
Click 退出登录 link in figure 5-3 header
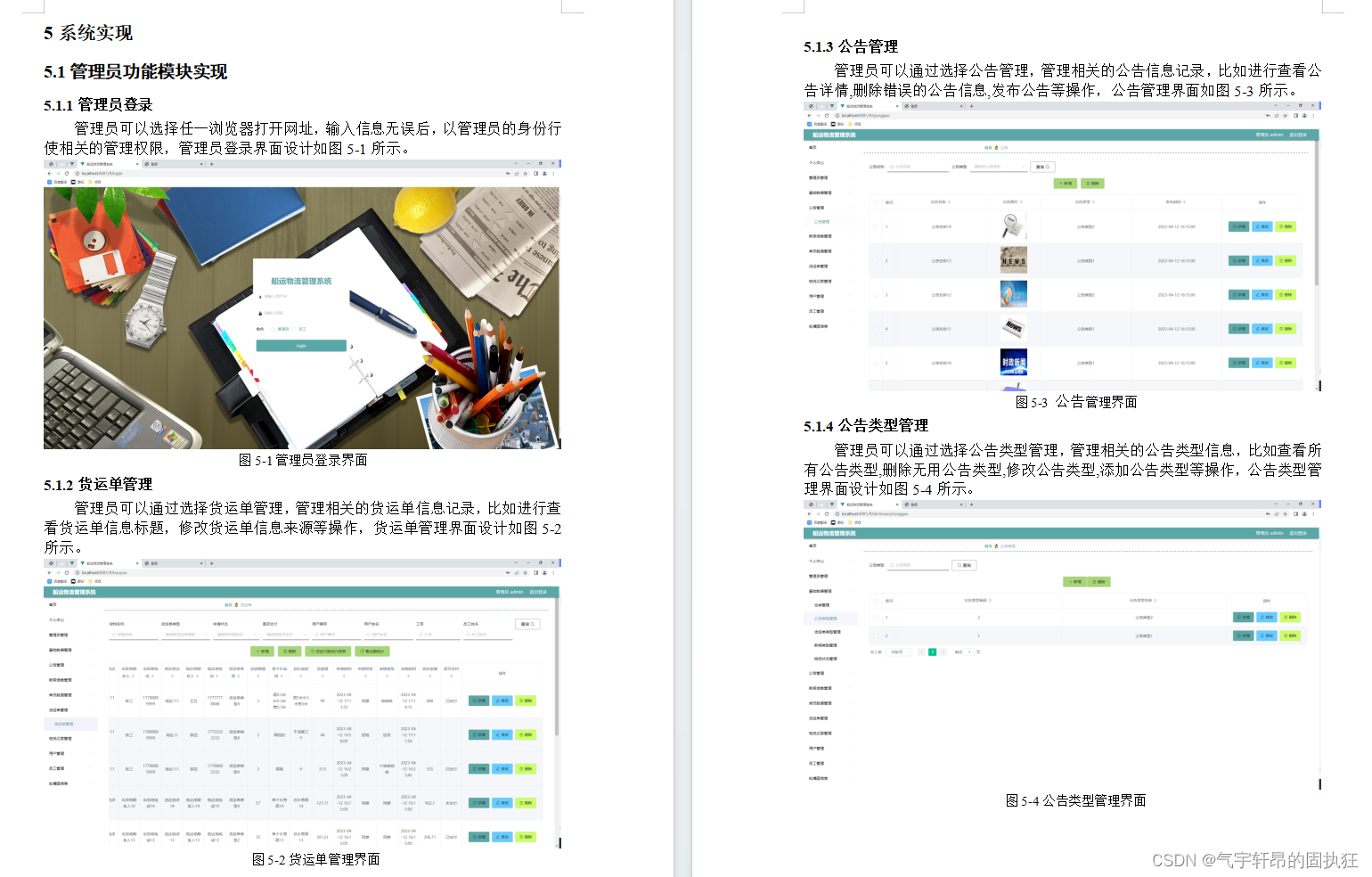click(x=1298, y=135)
